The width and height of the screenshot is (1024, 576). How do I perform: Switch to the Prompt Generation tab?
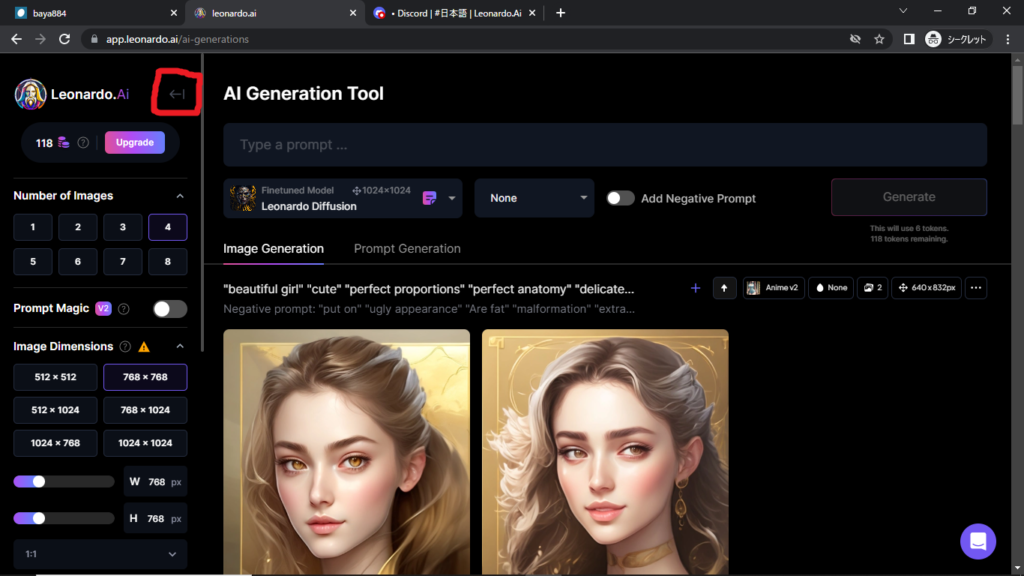(407, 249)
